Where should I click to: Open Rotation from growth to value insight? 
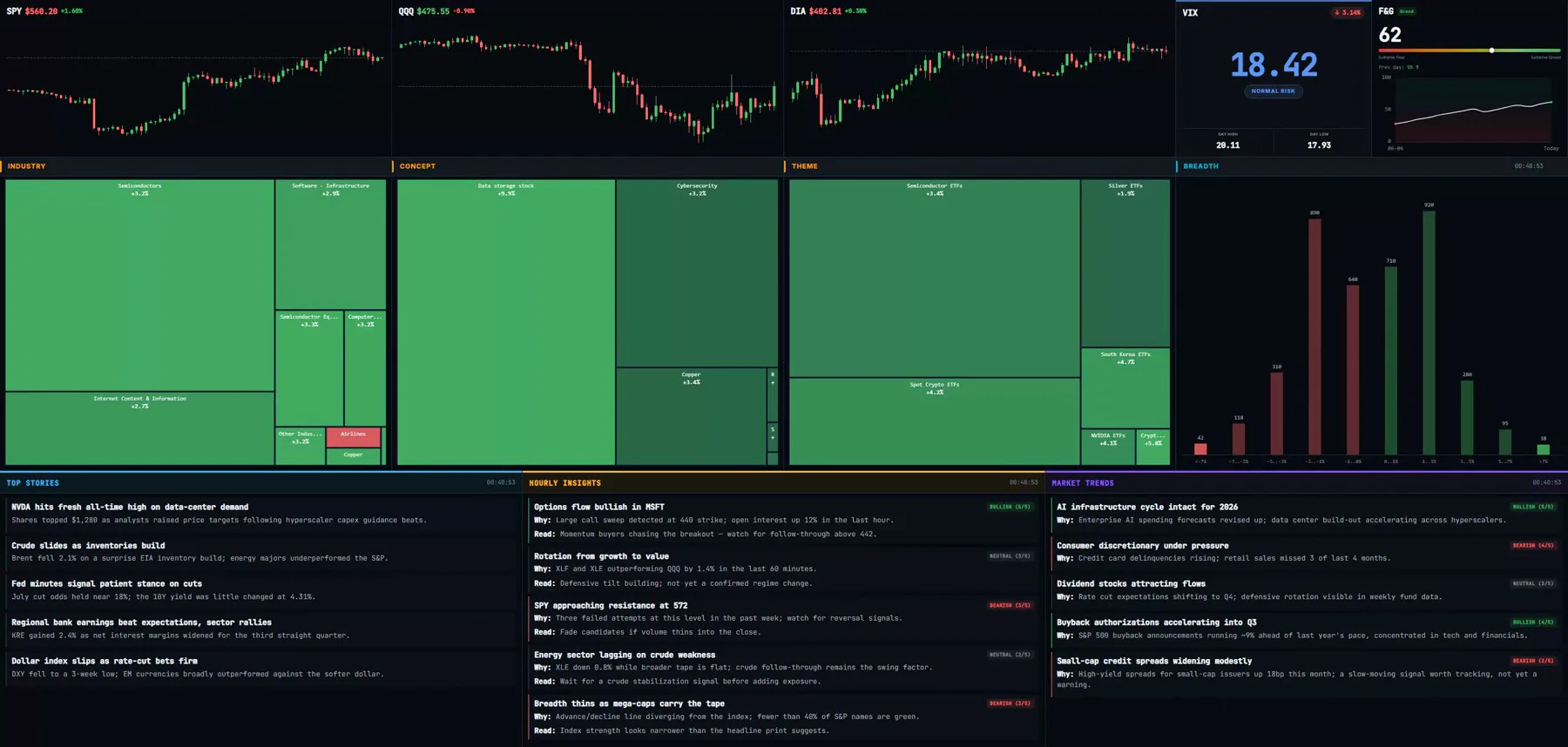(x=783, y=569)
